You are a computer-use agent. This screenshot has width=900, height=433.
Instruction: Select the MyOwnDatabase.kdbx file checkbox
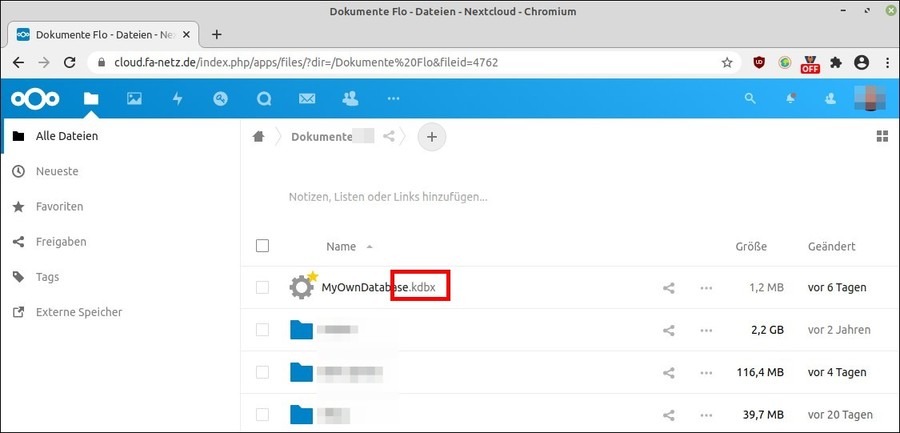coord(262,288)
